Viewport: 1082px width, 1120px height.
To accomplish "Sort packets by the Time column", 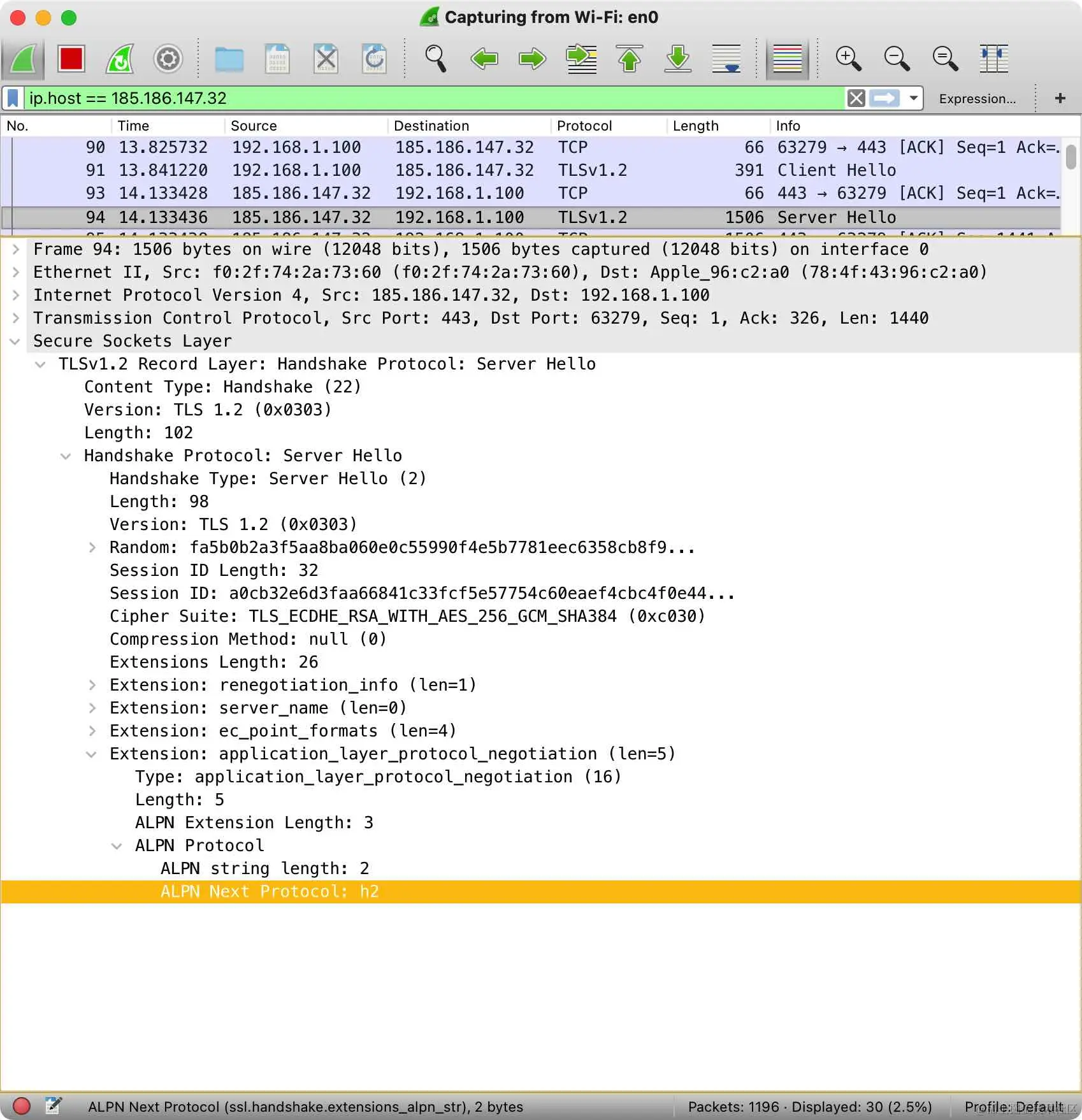I will click(168, 126).
